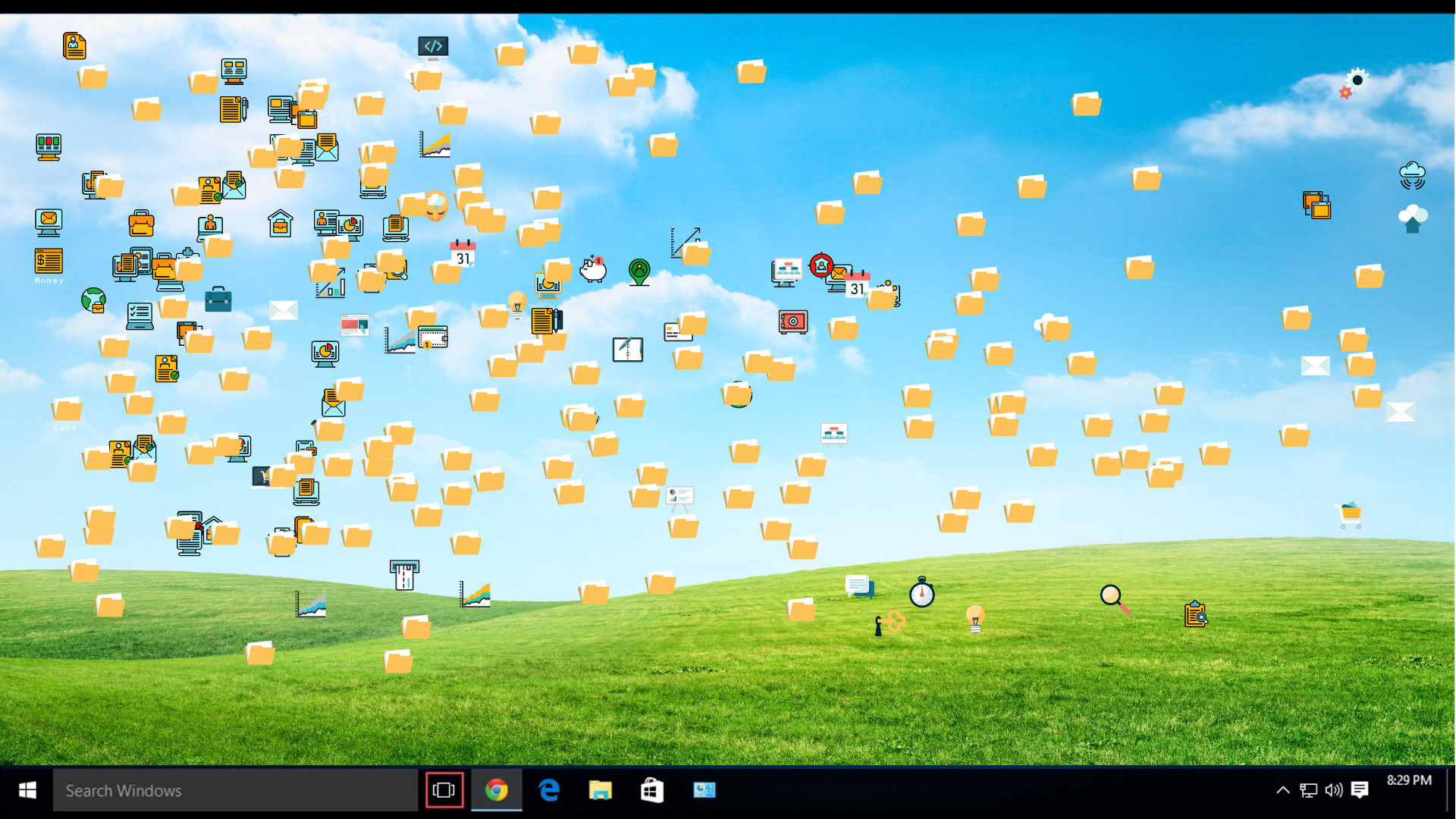Image resolution: width=1456 pixels, height=819 pixels.
Task: Click the piggy bank desktop icon
Action: tap(593, 268)
